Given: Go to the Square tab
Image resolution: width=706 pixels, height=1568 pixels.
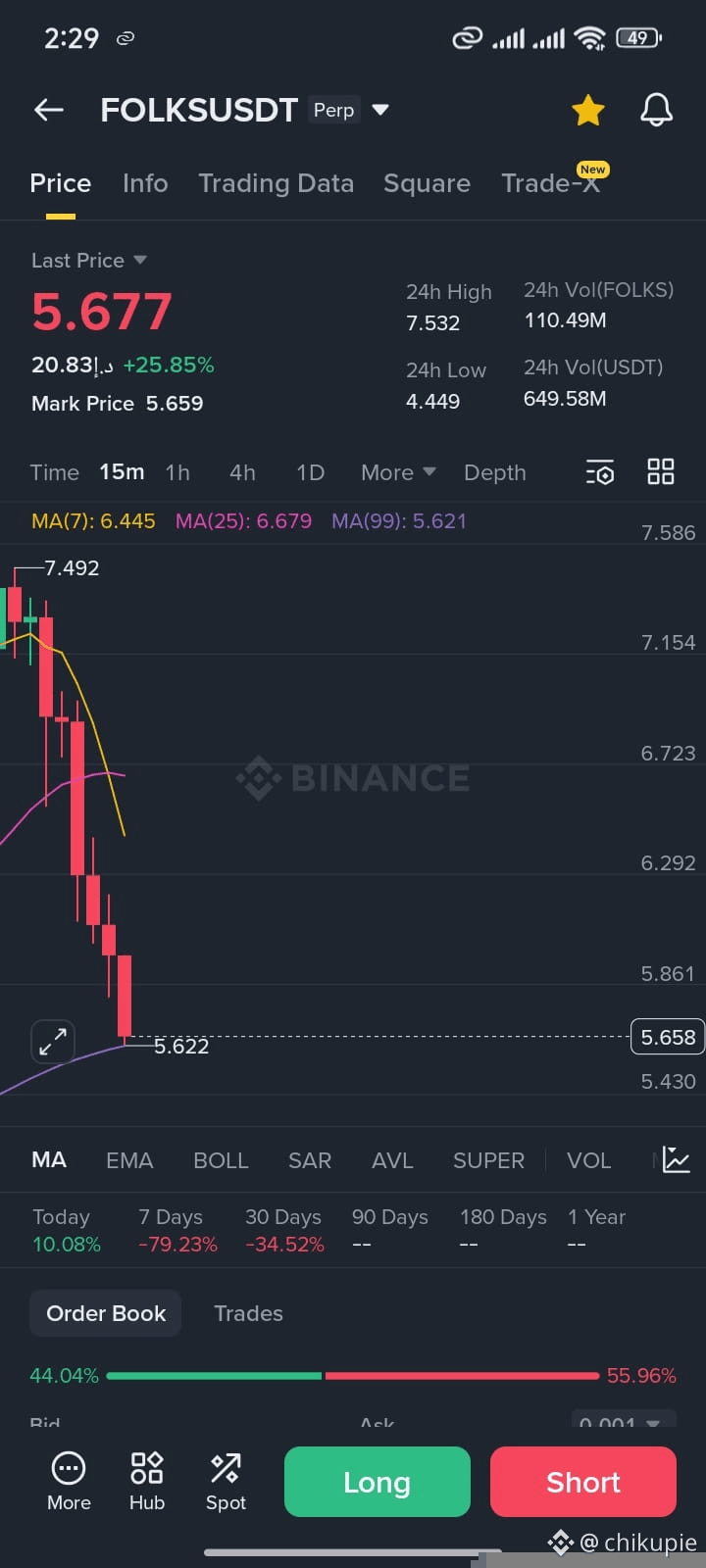Looking at the screenshot, I should click(x=427, y=183).
